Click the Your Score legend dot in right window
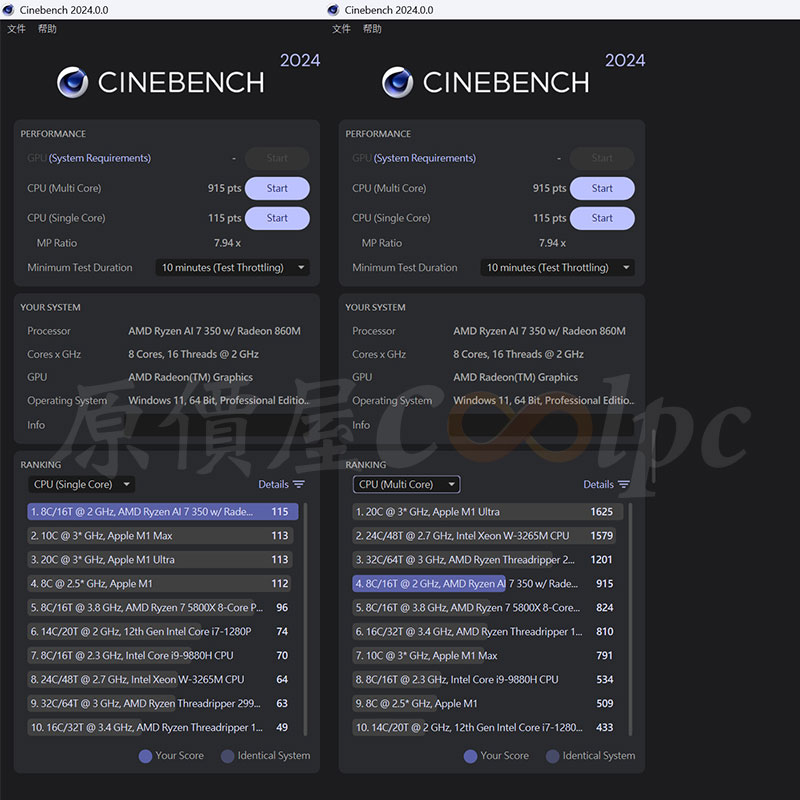The image size is (800, 800). [470, 756]
